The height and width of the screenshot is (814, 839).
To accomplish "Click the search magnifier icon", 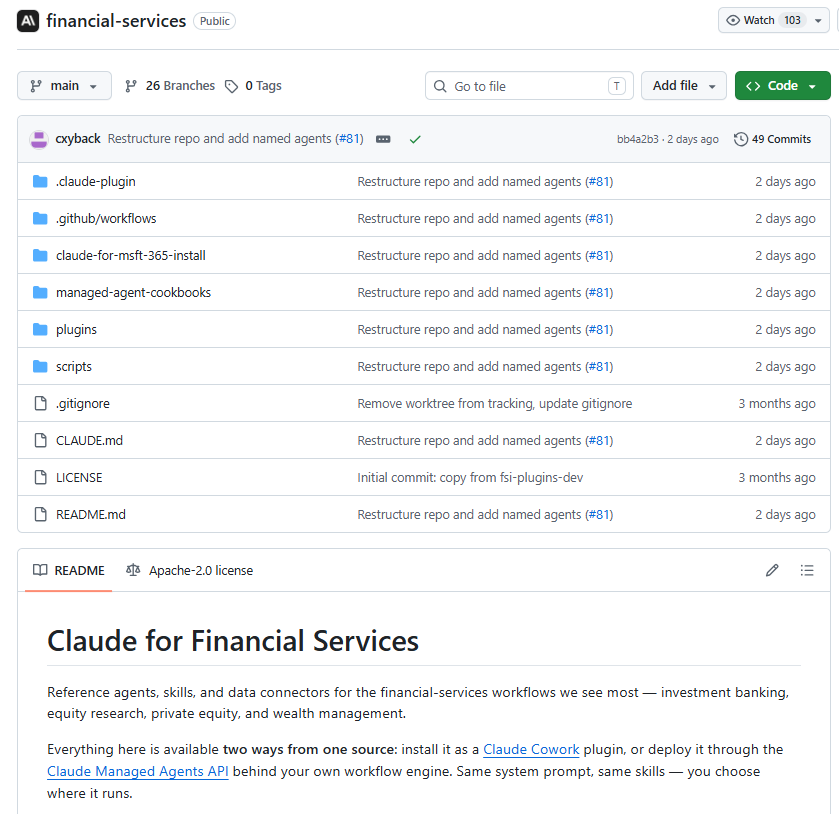I will [440, 86].
